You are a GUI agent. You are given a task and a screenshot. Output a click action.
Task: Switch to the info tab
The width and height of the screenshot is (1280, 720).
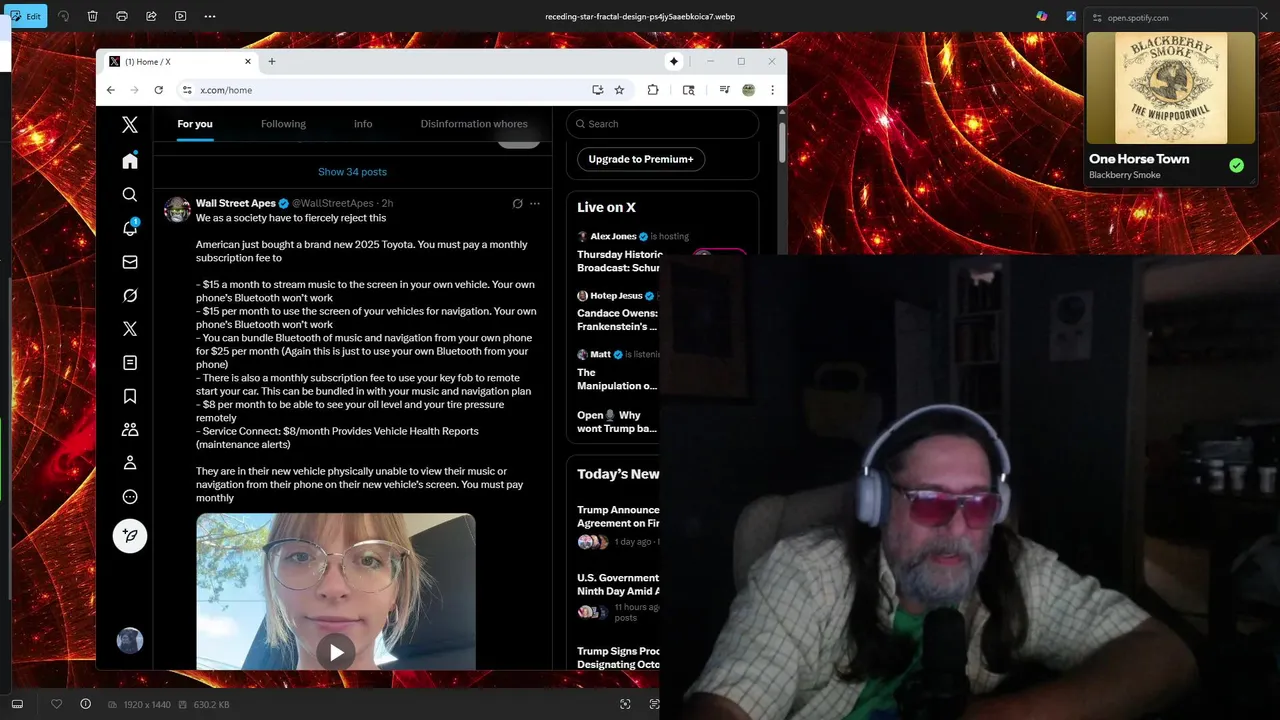point(363,124)
